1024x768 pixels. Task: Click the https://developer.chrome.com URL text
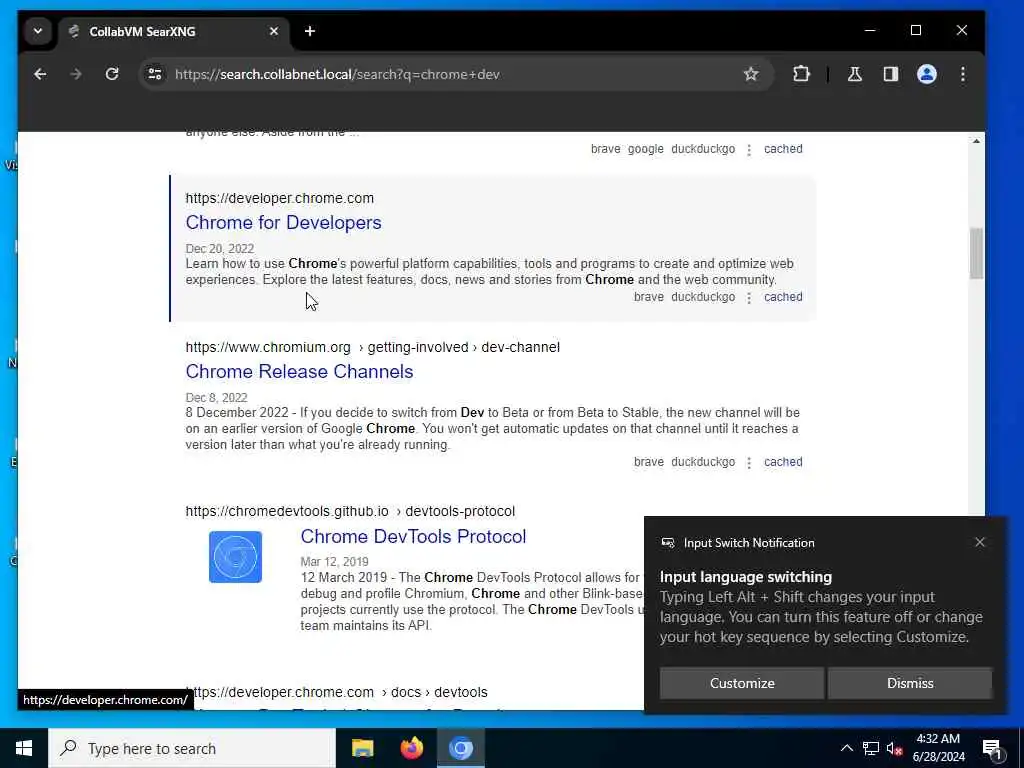280,198
